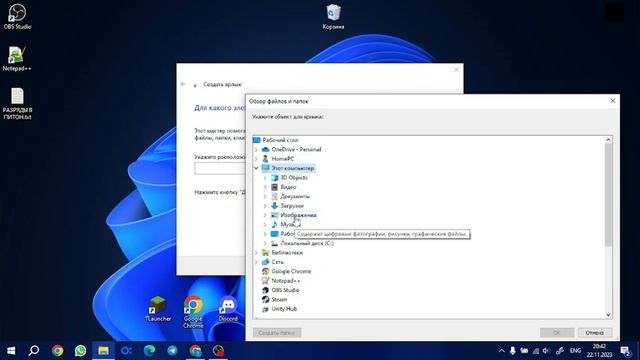The image size is (640, 360).
Task: Open Telegram from the taskbar
Action: coord(172,351)
